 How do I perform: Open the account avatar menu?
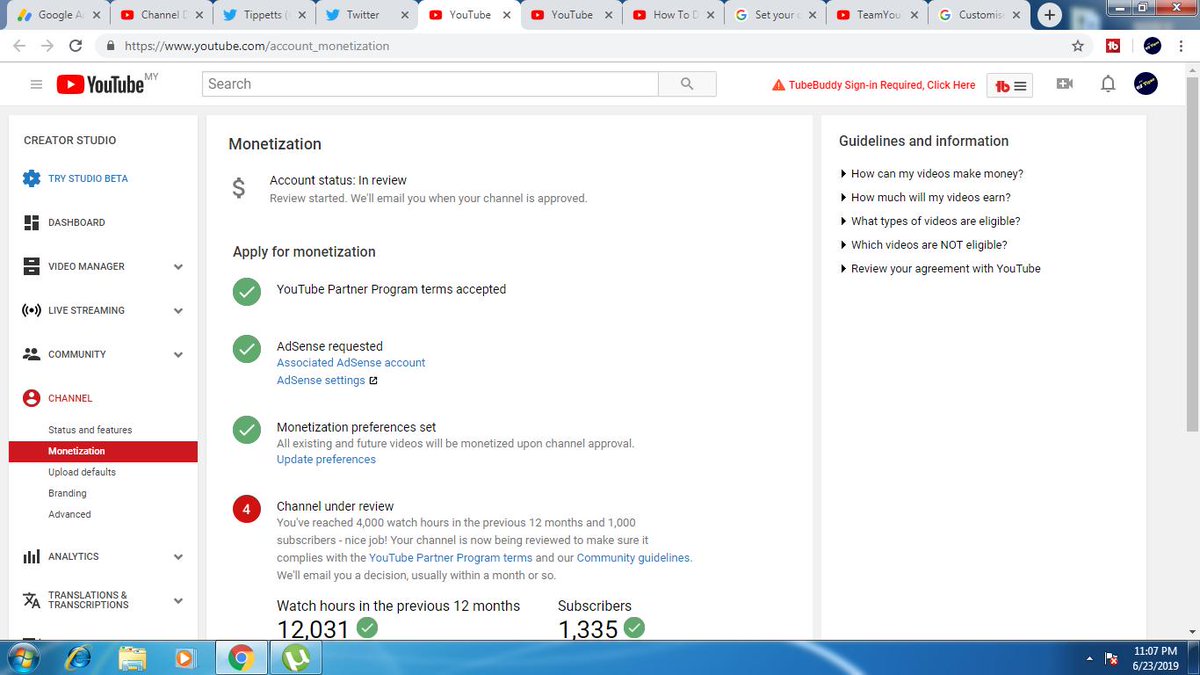pos(1146,84)
